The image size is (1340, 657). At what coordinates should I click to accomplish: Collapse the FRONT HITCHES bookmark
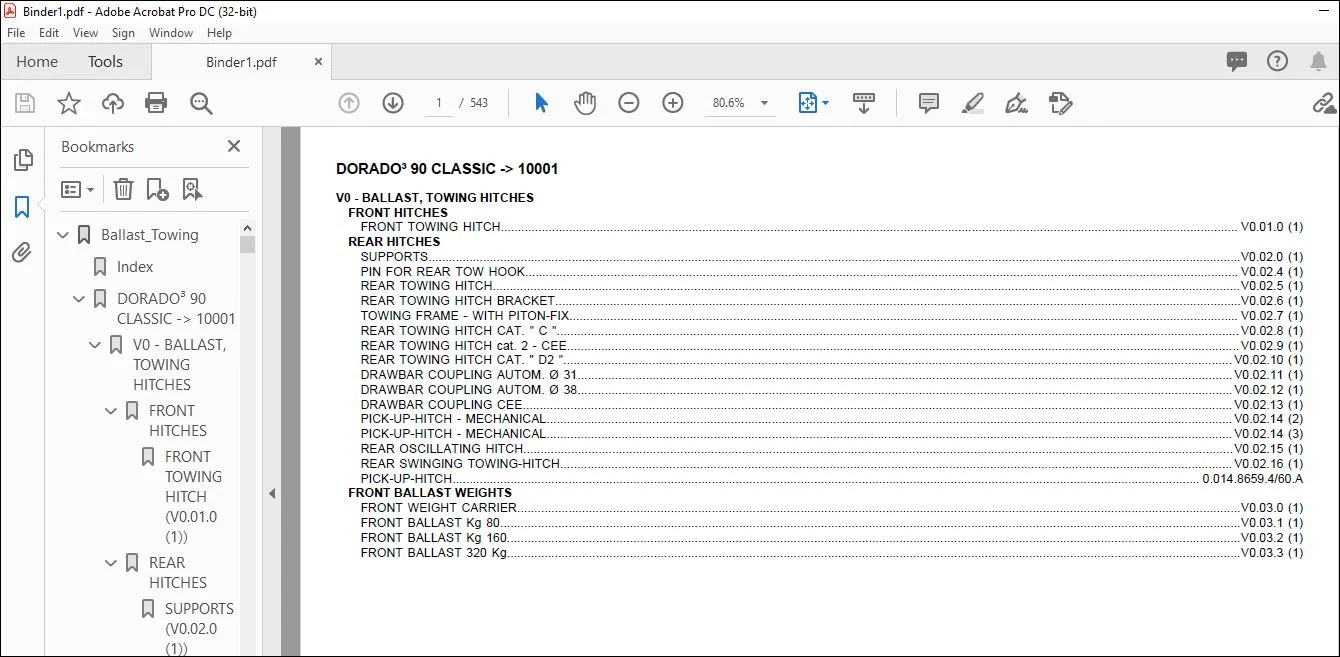click(x=112, y=411)
